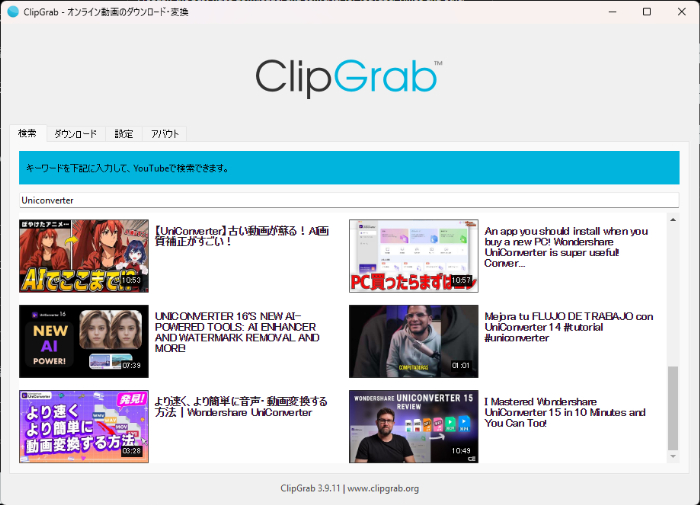Click the ClipGrab title bar app icon

(x=13, y=12)
